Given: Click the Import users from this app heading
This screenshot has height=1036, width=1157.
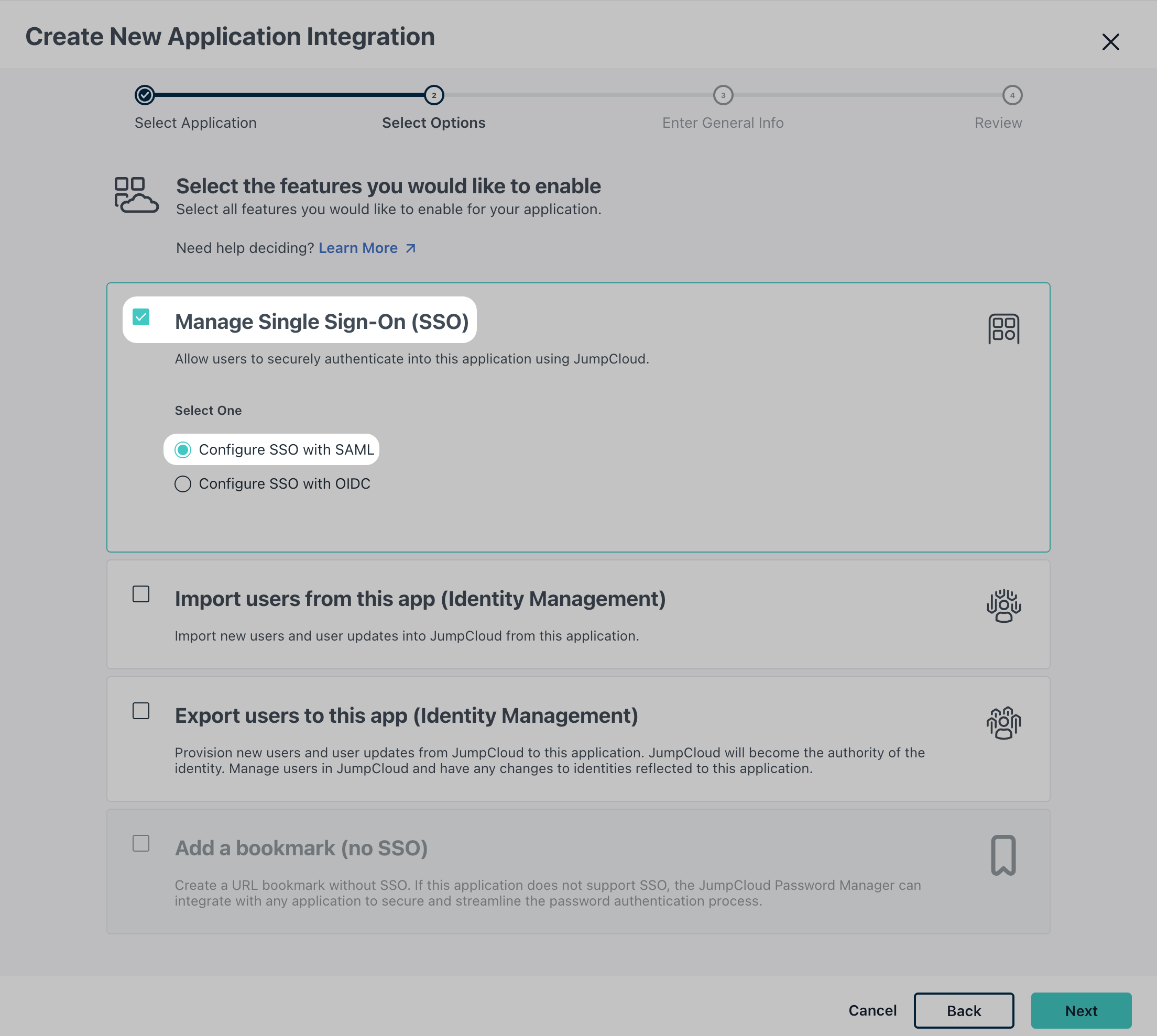Looking at the screenshot, I should [x=420, y=599].
